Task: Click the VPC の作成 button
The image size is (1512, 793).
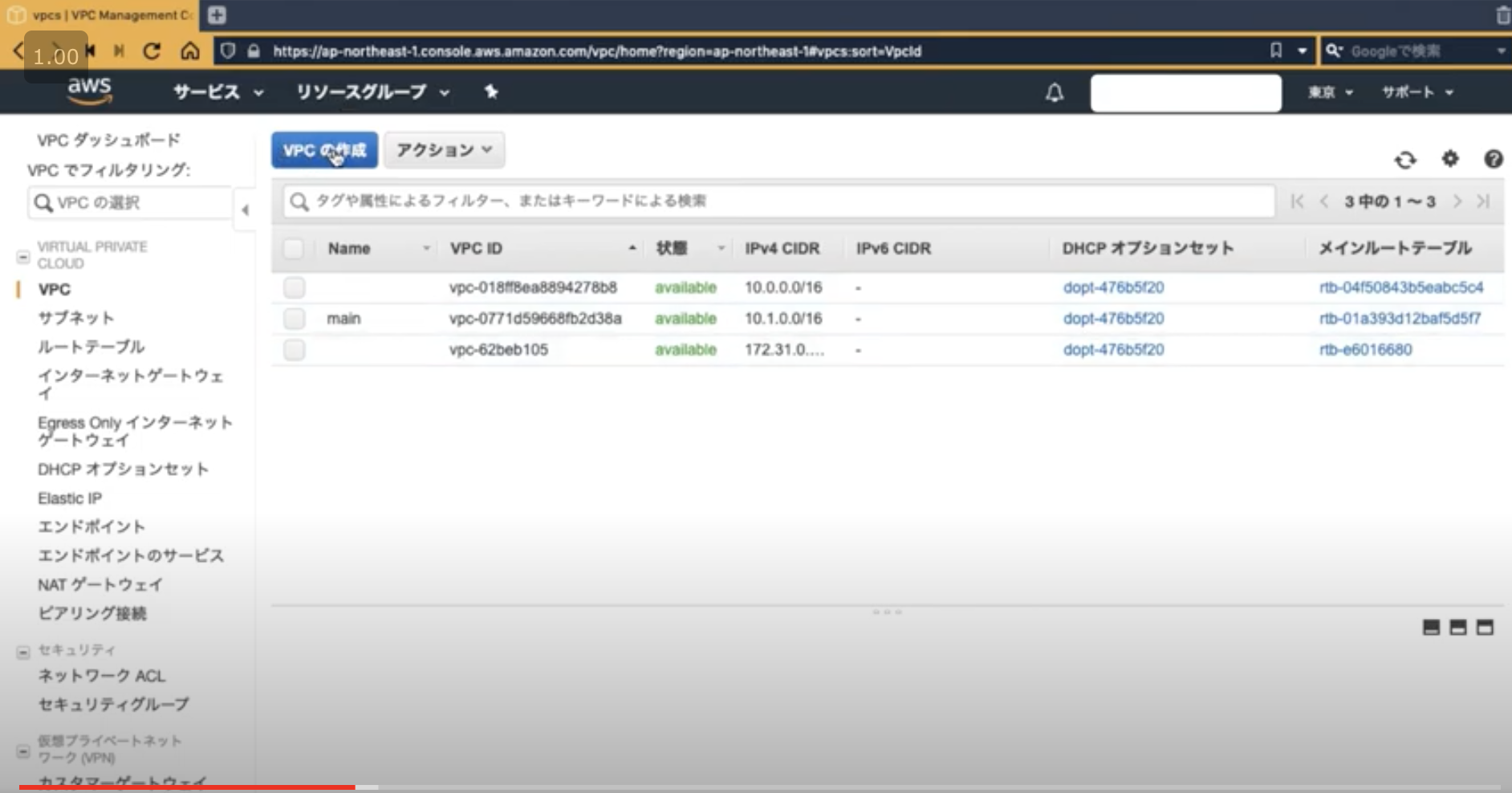Action: click(x=324, y=150)
